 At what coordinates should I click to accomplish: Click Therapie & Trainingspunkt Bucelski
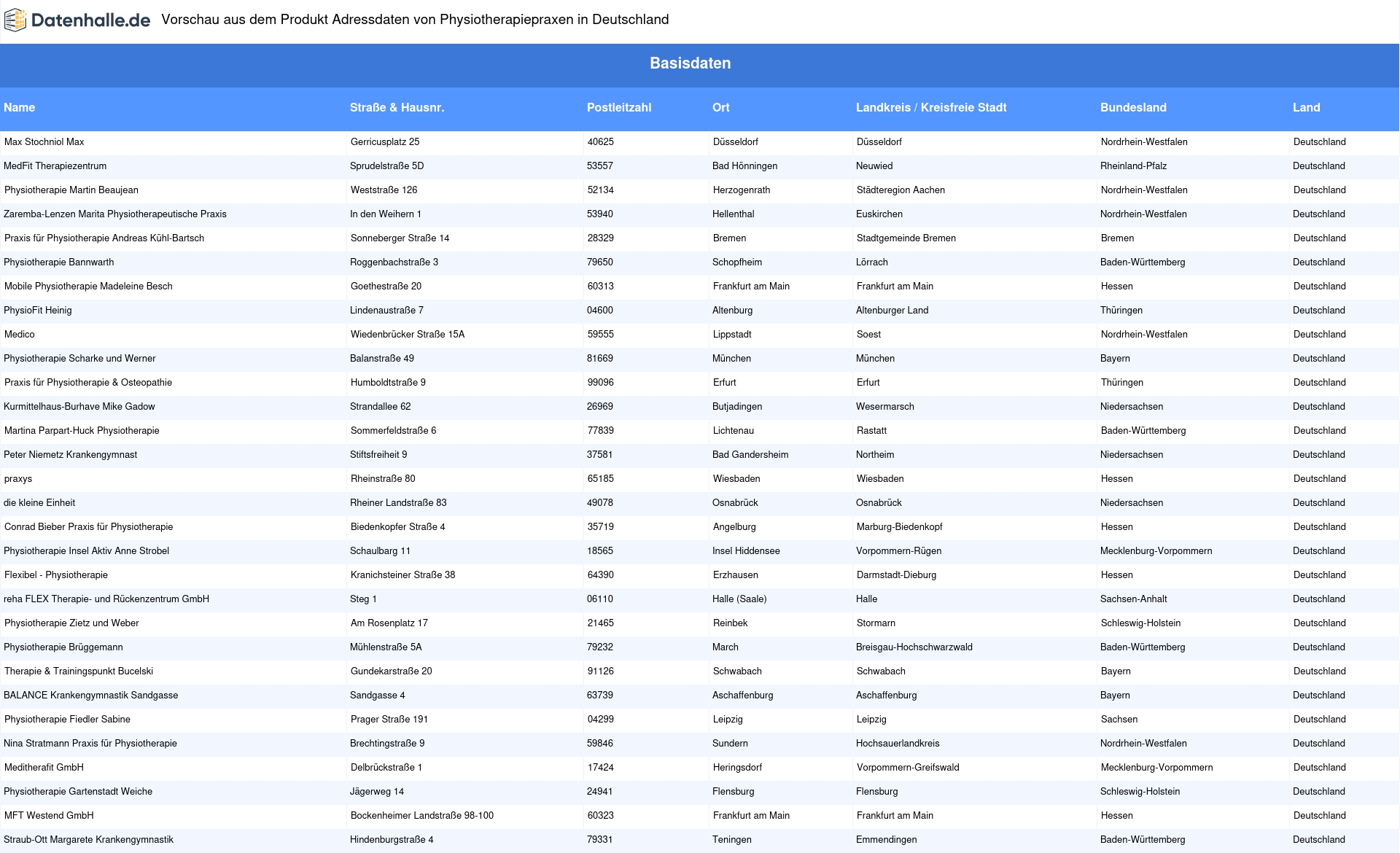coord(79,671)
